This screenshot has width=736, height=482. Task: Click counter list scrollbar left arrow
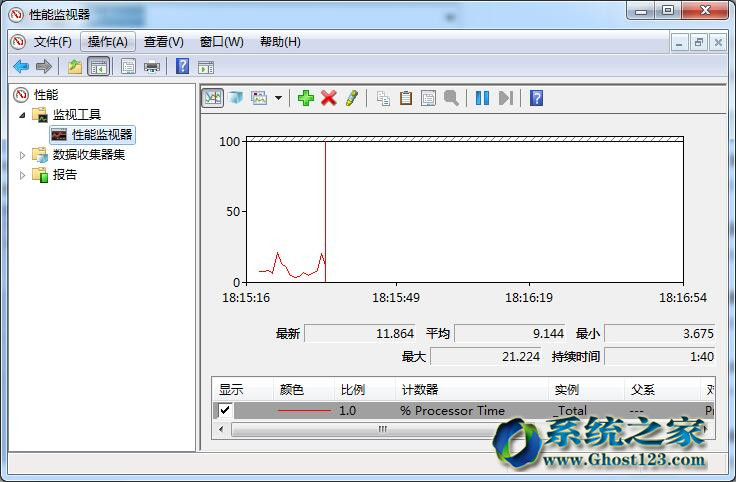pos(221,429)
